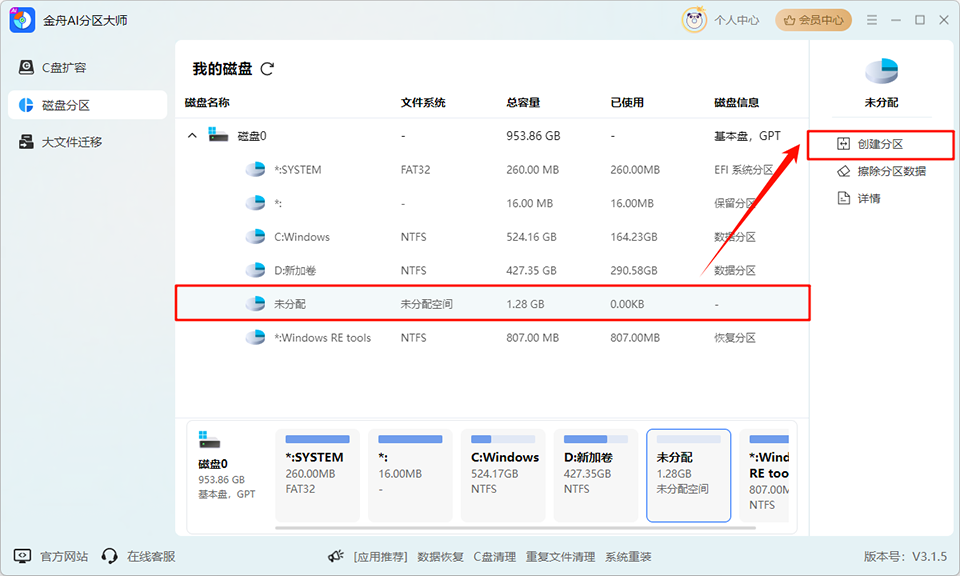Visit the 官方网站 official site

[47, 557]
